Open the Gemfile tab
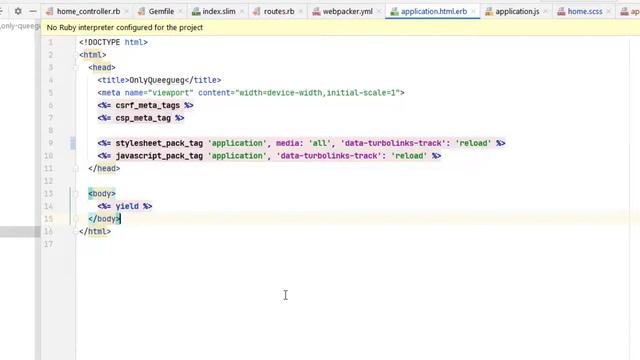The width and height of the screenshot is (640, 360). coord(161,11)
